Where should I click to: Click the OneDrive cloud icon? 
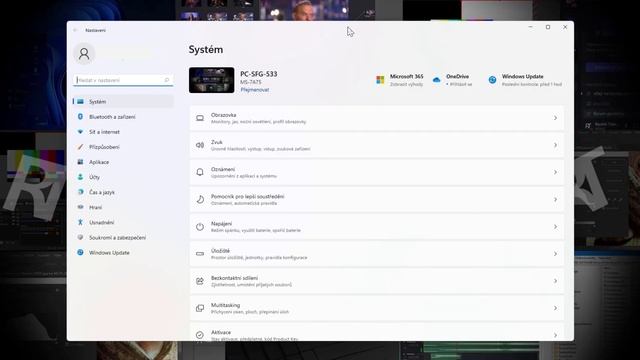[436, 80]
